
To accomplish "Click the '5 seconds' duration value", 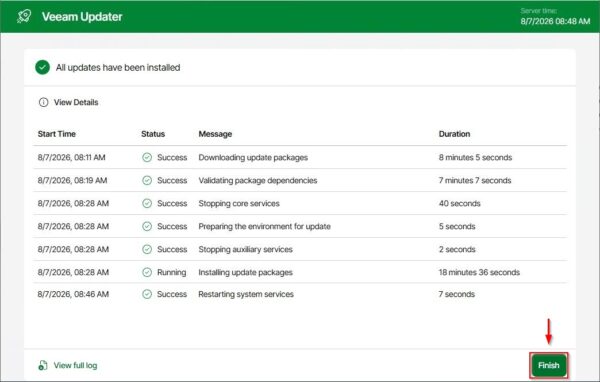I will pyautogui.click(x=457, y=226).
